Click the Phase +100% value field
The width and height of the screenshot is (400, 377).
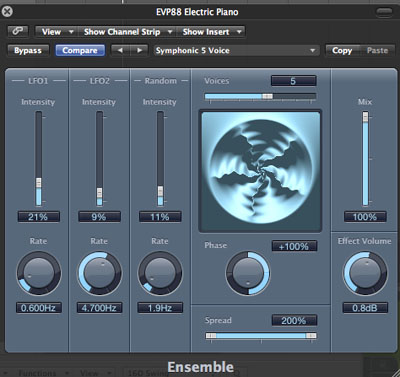click(x=294, y=246)
